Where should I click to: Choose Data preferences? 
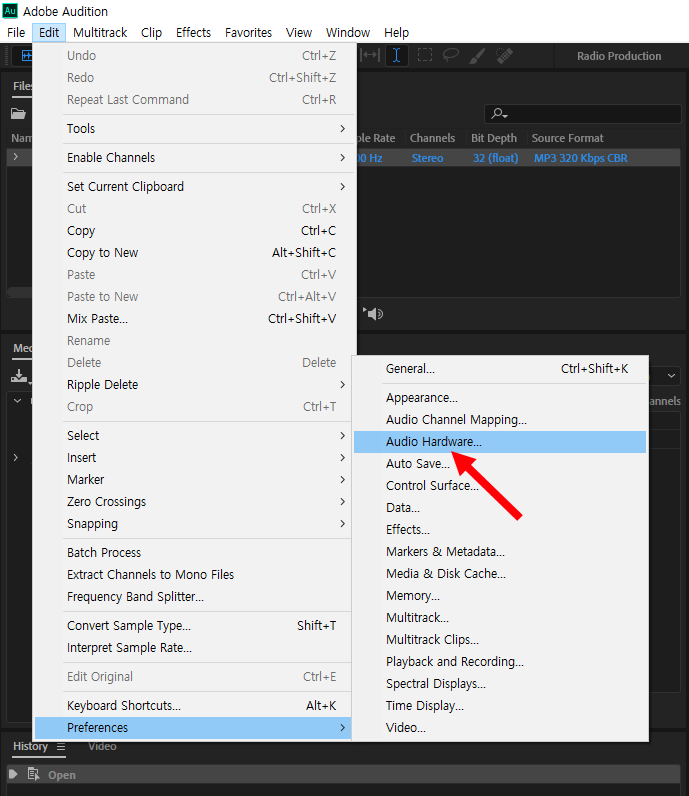click(500, 508)
